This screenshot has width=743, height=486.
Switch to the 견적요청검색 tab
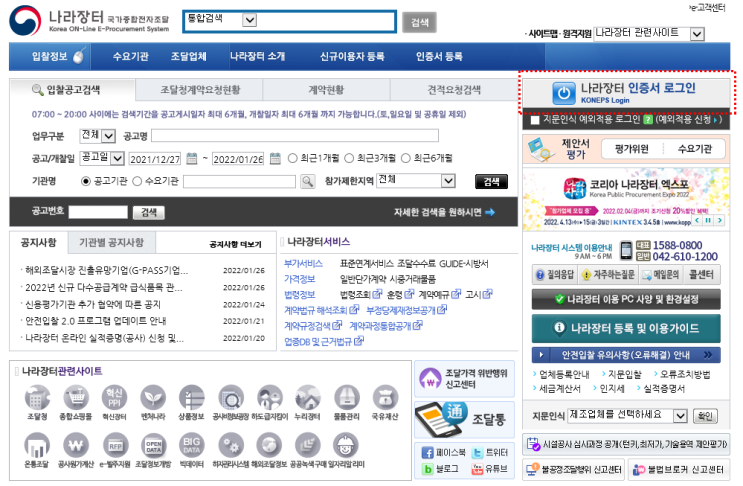pos(454,90)
